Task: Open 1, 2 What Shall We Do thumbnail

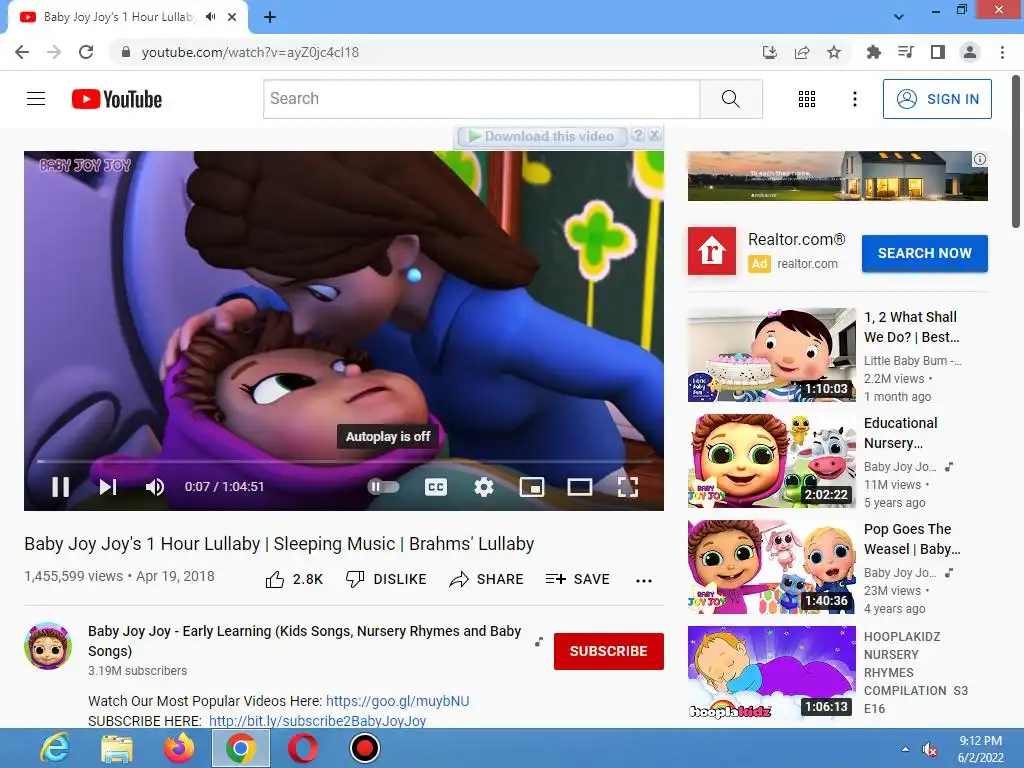Action: (771, 355)
